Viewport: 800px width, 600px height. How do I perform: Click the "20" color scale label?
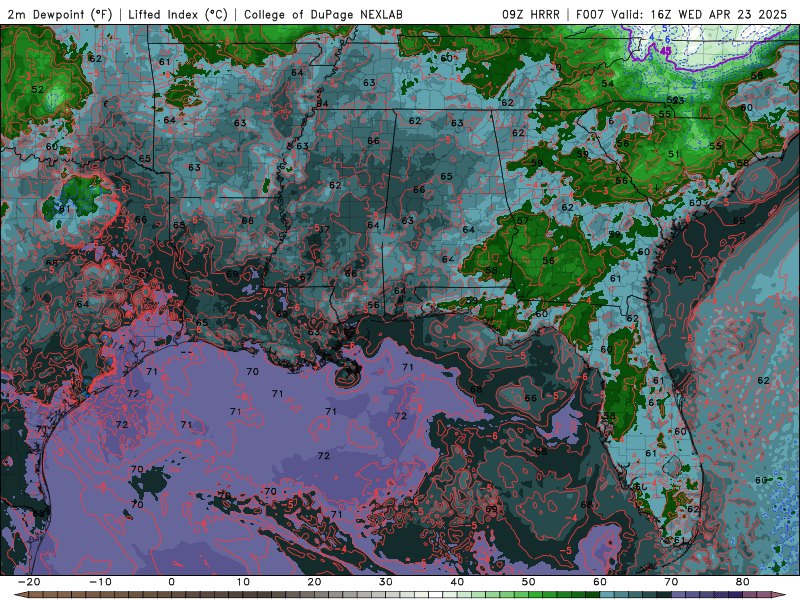314,582
